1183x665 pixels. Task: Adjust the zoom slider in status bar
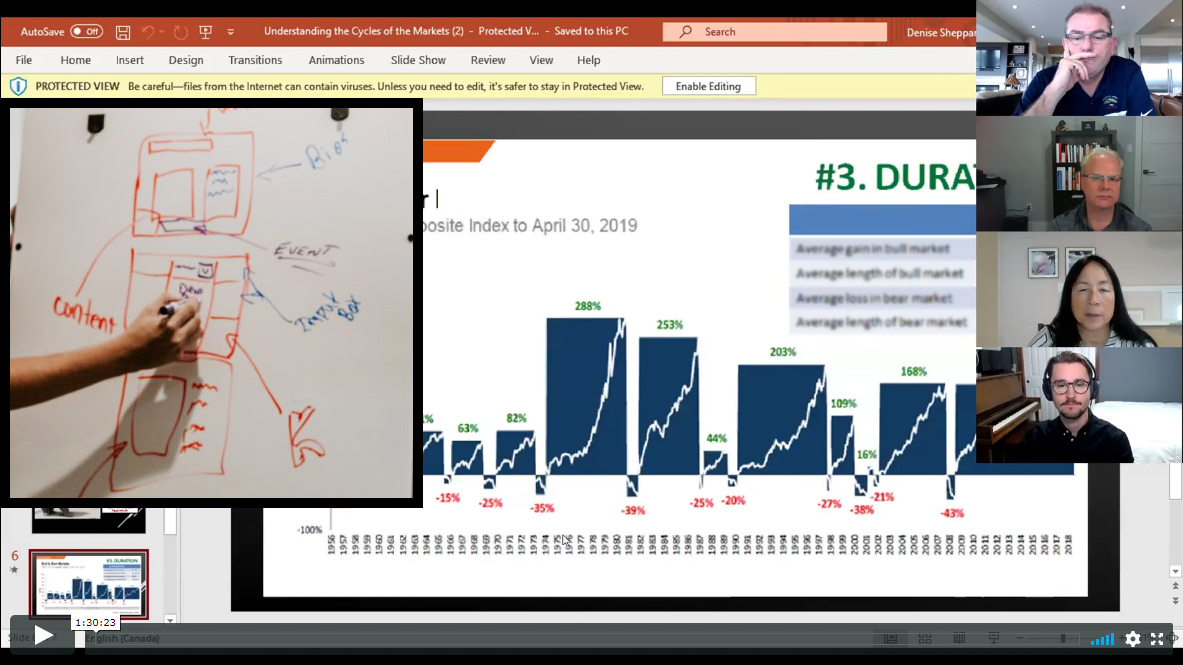(1063, 639)
